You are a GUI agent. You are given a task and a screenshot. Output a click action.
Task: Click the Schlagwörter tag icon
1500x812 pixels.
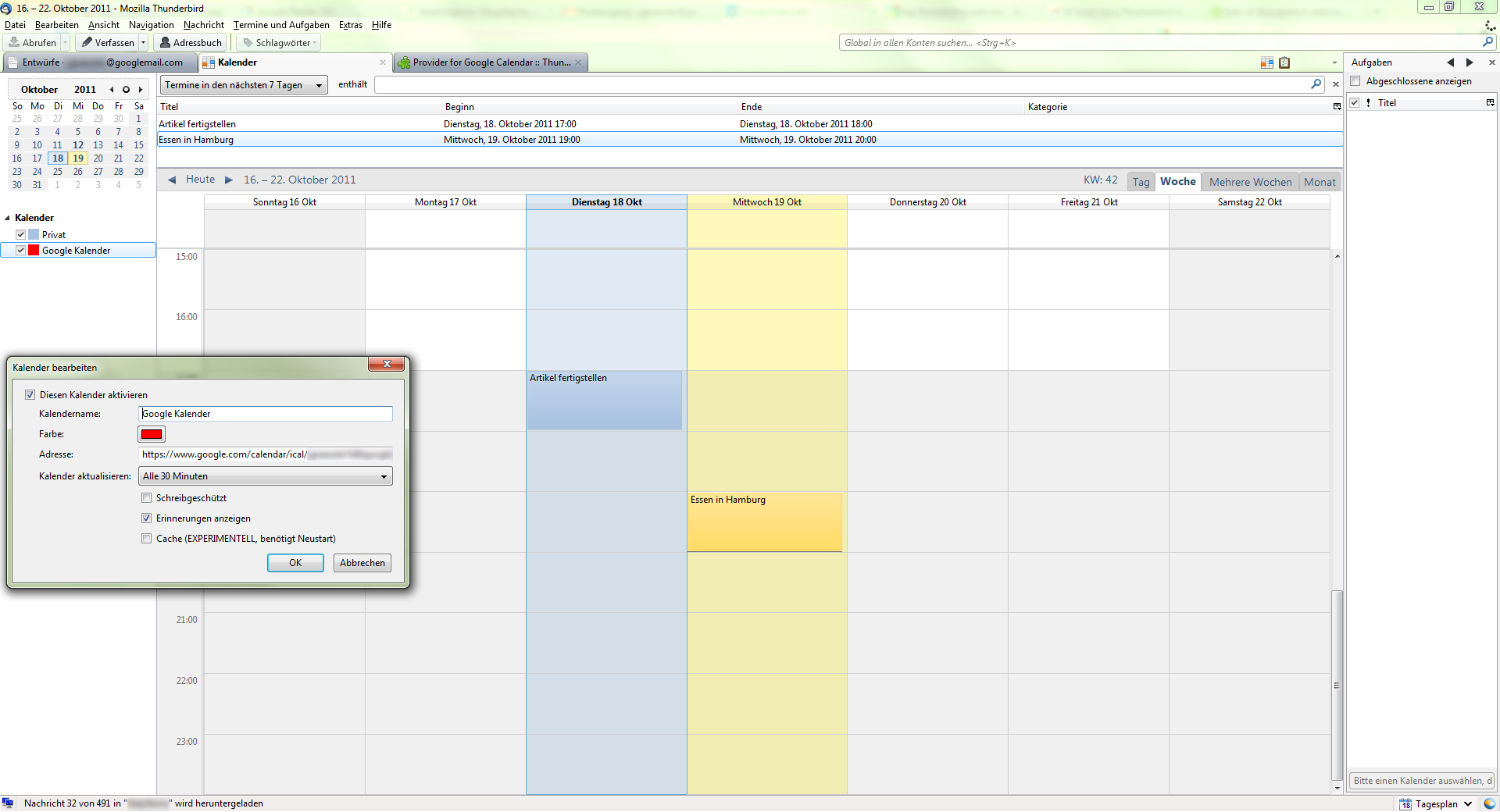(x=248, y=42)
